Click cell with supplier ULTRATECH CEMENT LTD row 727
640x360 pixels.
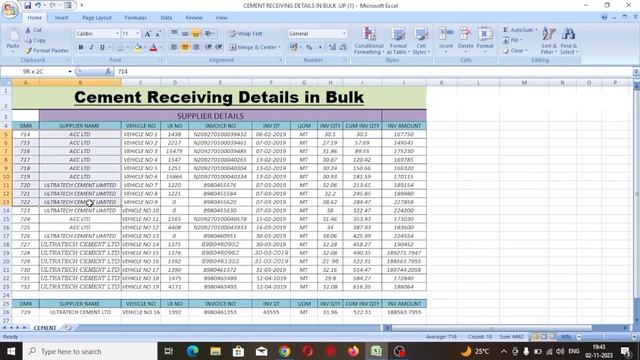click(80, 244)
